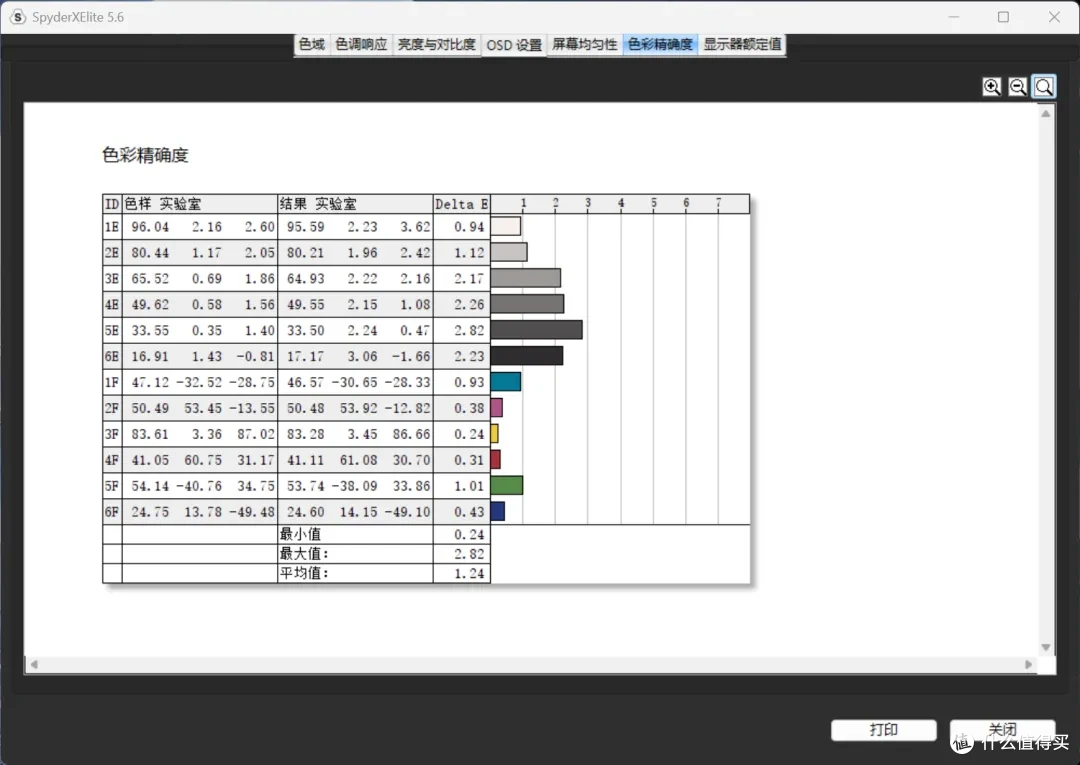Switch to the 屏幕均匀性 tab
This screenshot has width=1080, height=765.
pyautogui.click(x=584, y=45)
